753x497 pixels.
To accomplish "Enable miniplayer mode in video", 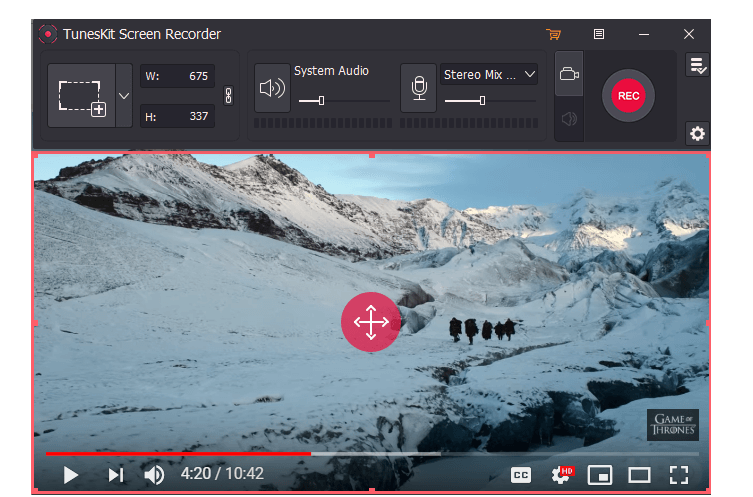I will point(600,475).
